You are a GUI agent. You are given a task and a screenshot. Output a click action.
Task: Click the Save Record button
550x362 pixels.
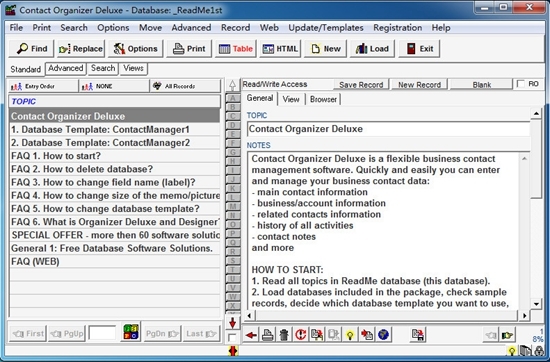361,85
